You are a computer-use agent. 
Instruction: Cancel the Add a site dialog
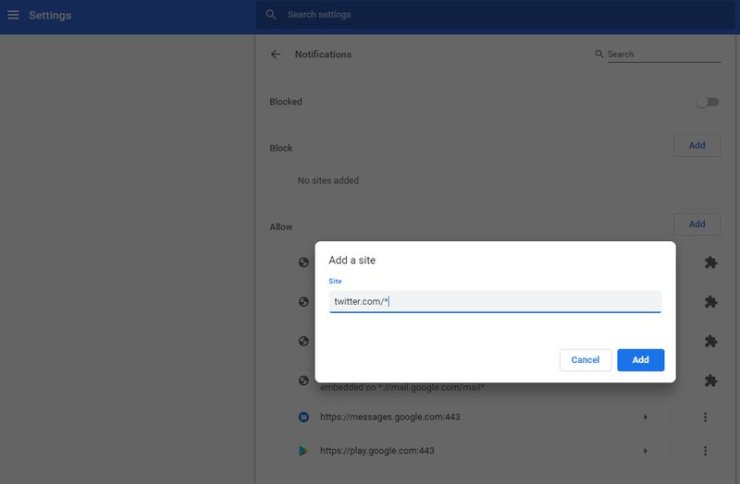click(585, 360)
